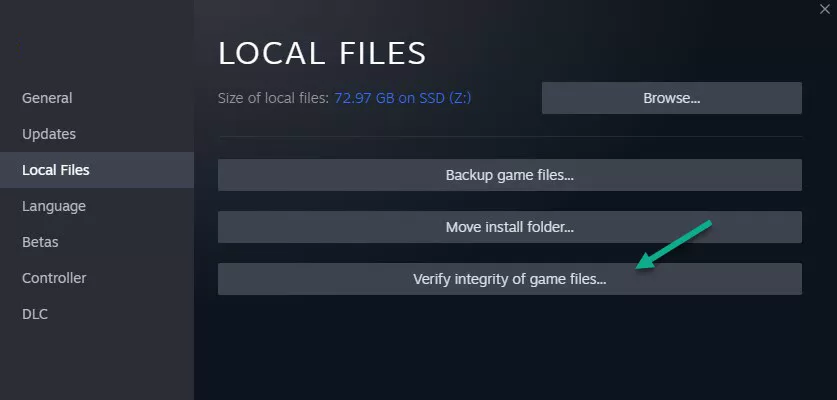Viewport: 837px width, 400px height.
Task: Close the properties window with the X icon
Action: coord(824,9)
